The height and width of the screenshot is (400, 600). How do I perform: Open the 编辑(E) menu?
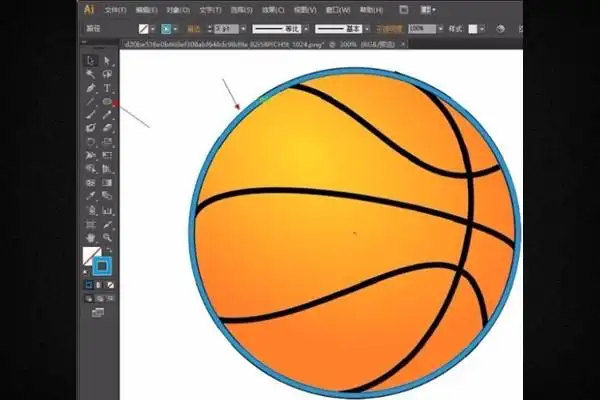click(x=147, y=10)
